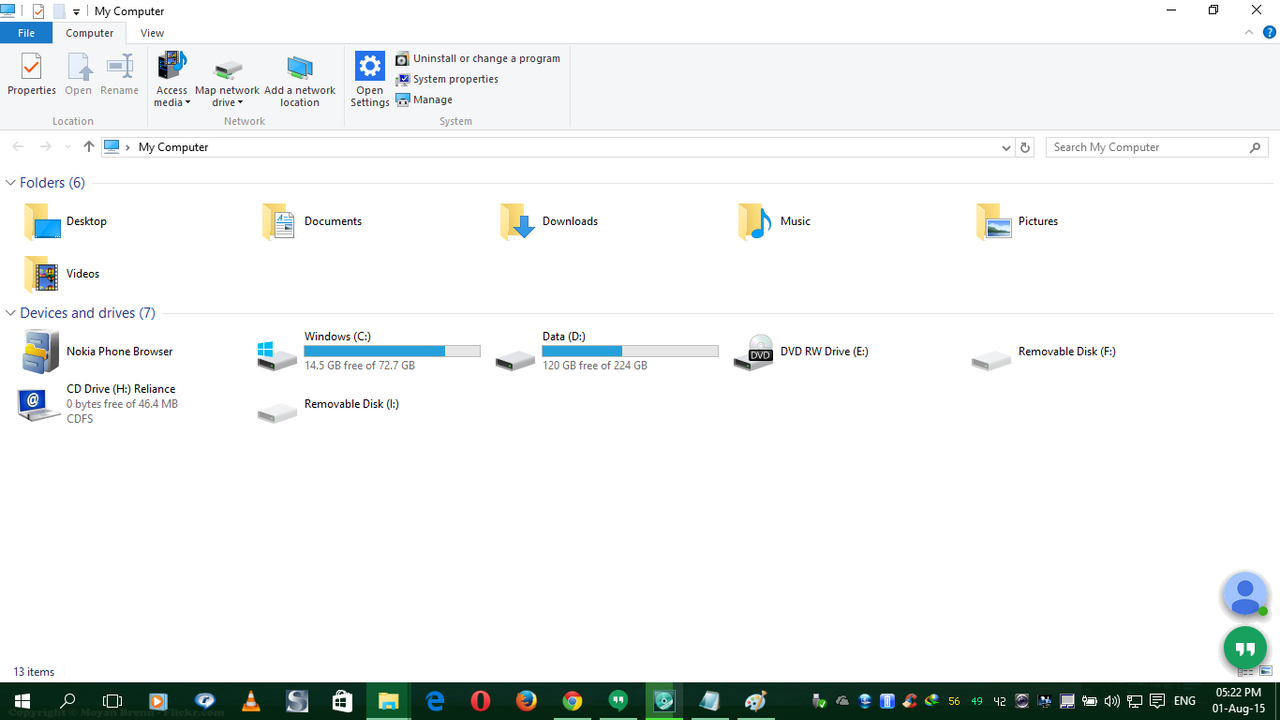Open Task View on taskbar
This screenshot has height=720, width=1280.
pos(113,701)
